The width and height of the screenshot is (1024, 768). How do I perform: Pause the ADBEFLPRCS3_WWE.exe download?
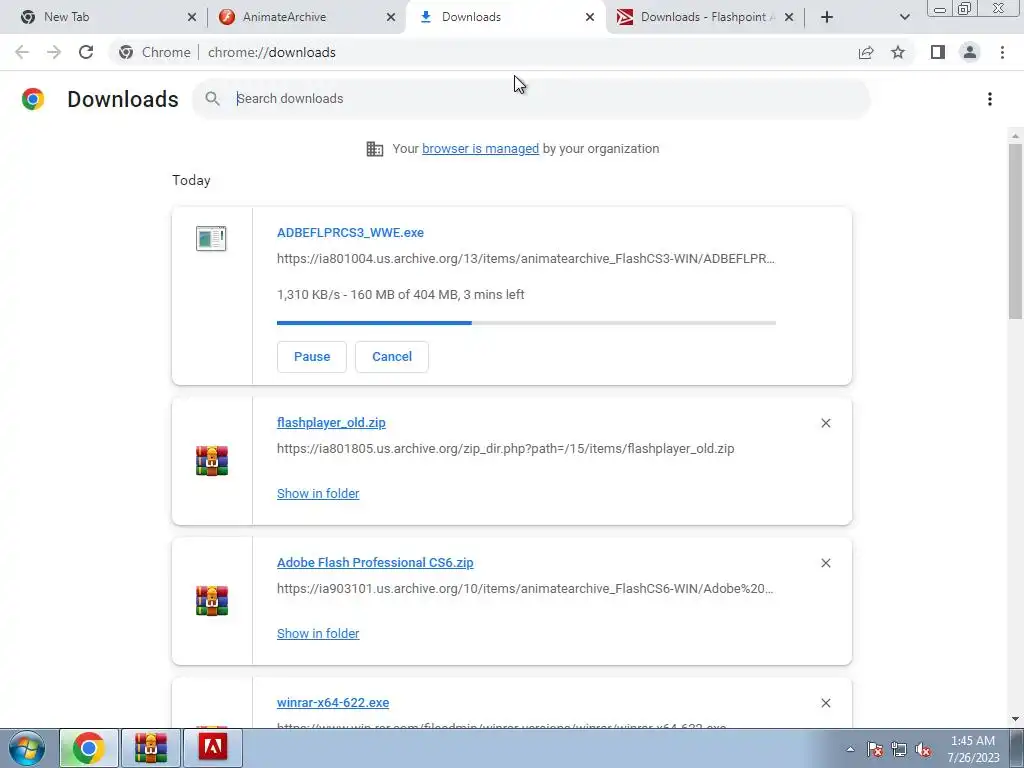(312, 357)
